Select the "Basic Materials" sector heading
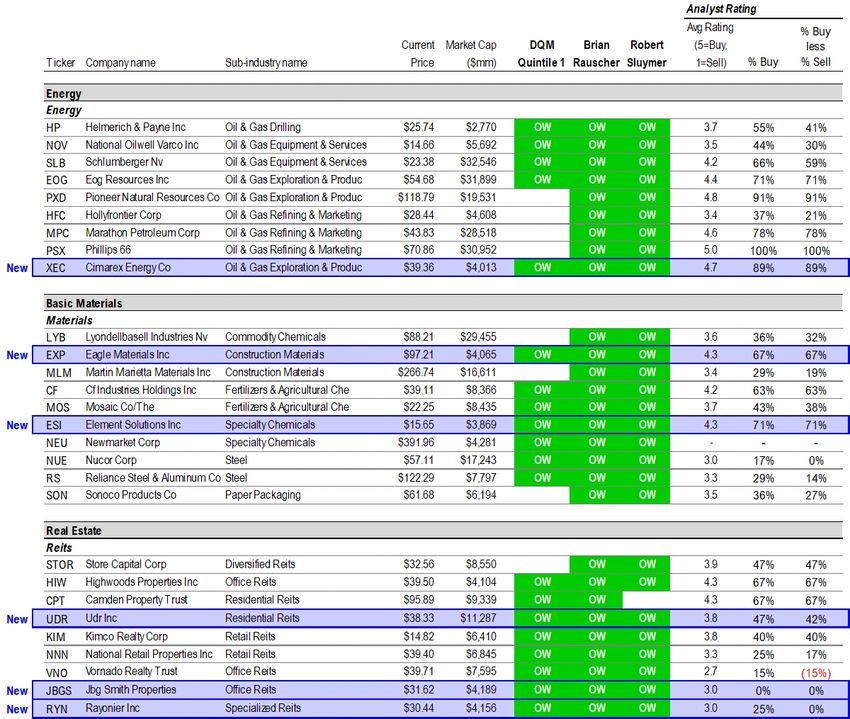Screen dimensions: 850x719 [84, 303]
